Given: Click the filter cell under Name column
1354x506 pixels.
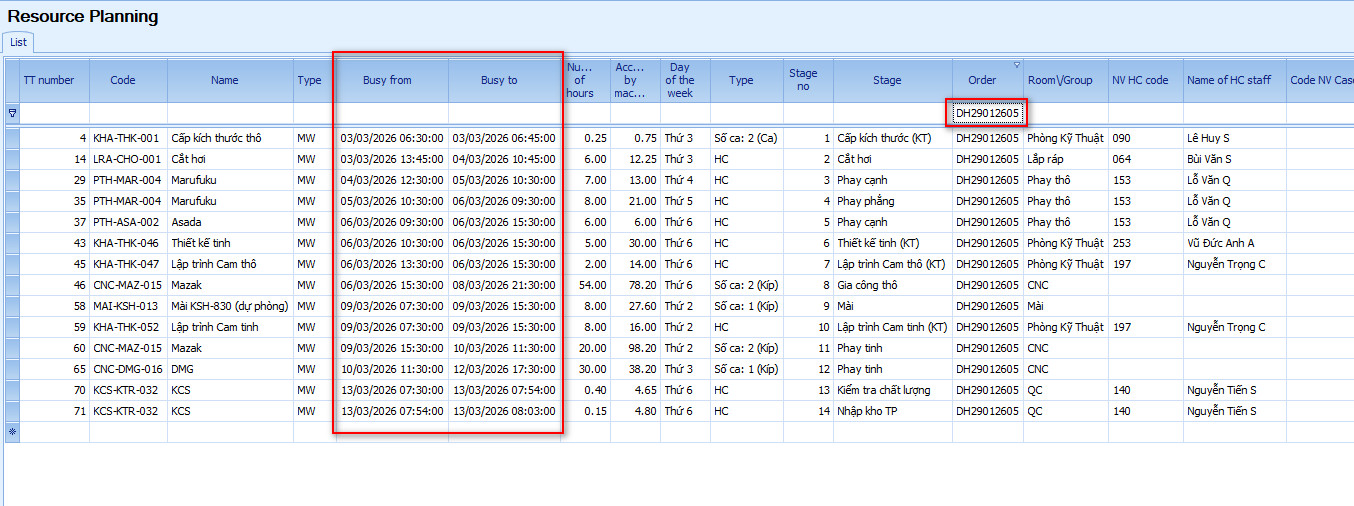Looking at the screenshot, I should (230, 113).
